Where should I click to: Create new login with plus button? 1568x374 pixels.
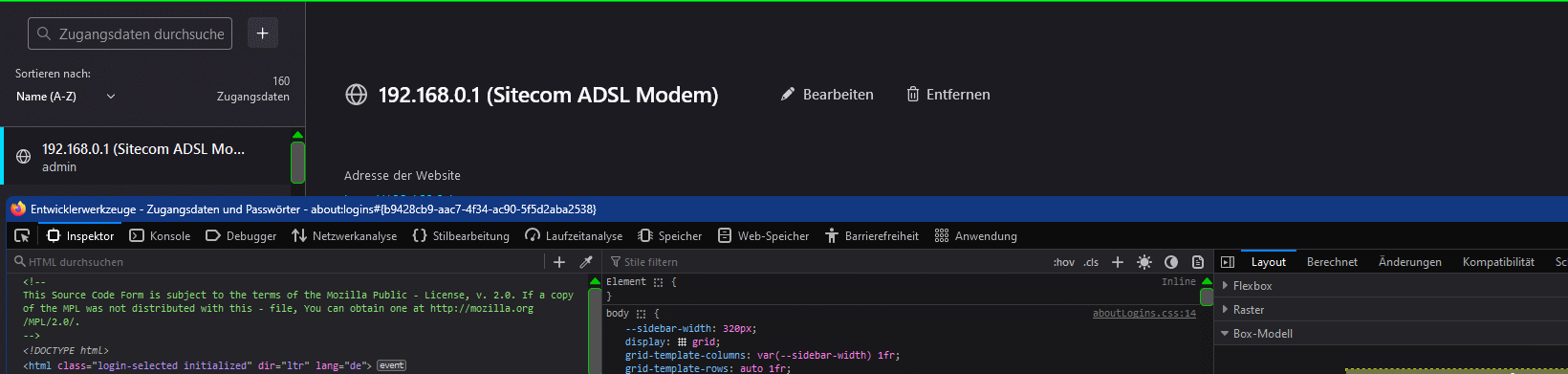tap(263, 33)
